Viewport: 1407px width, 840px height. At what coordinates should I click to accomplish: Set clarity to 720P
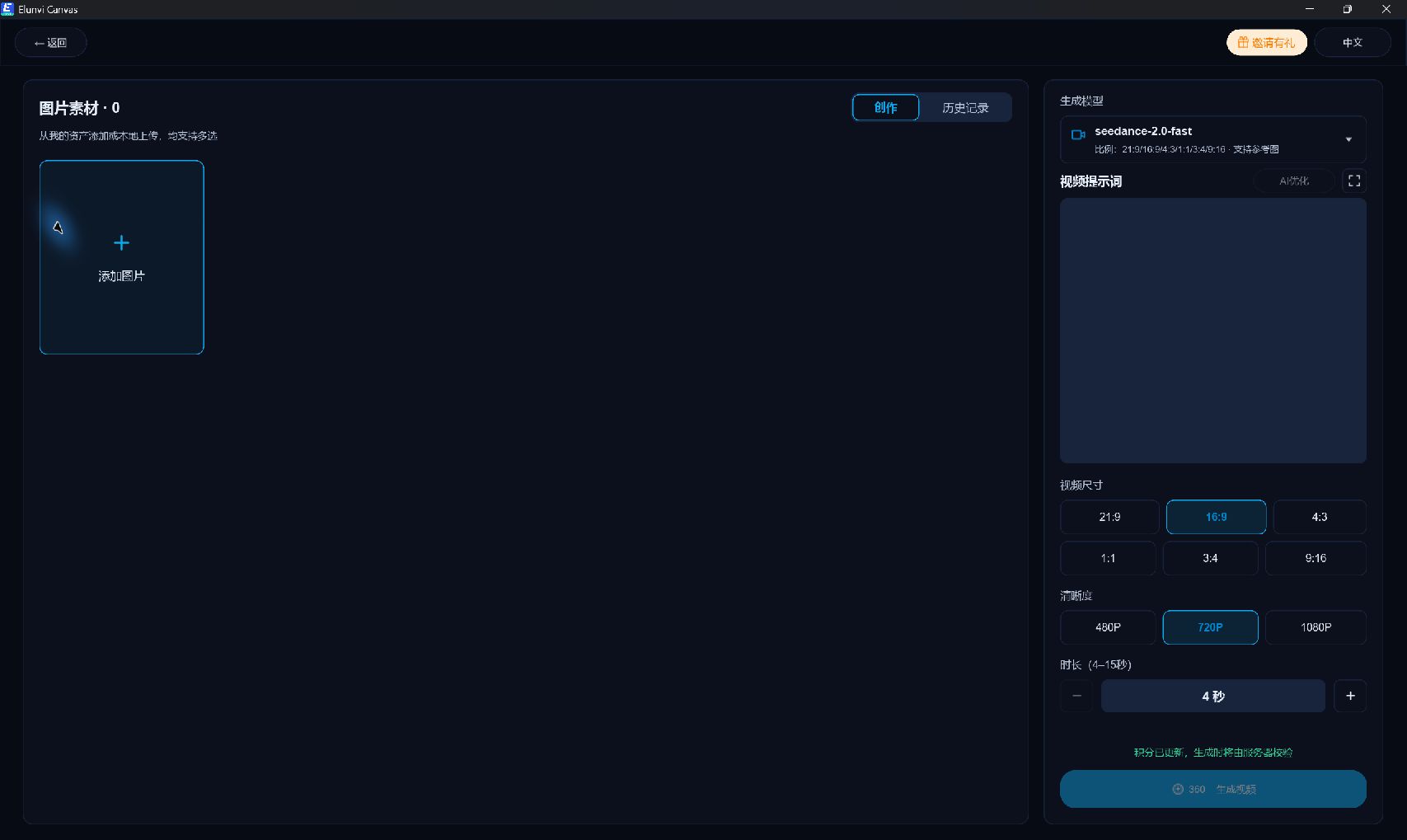(x=1210, y=627)
